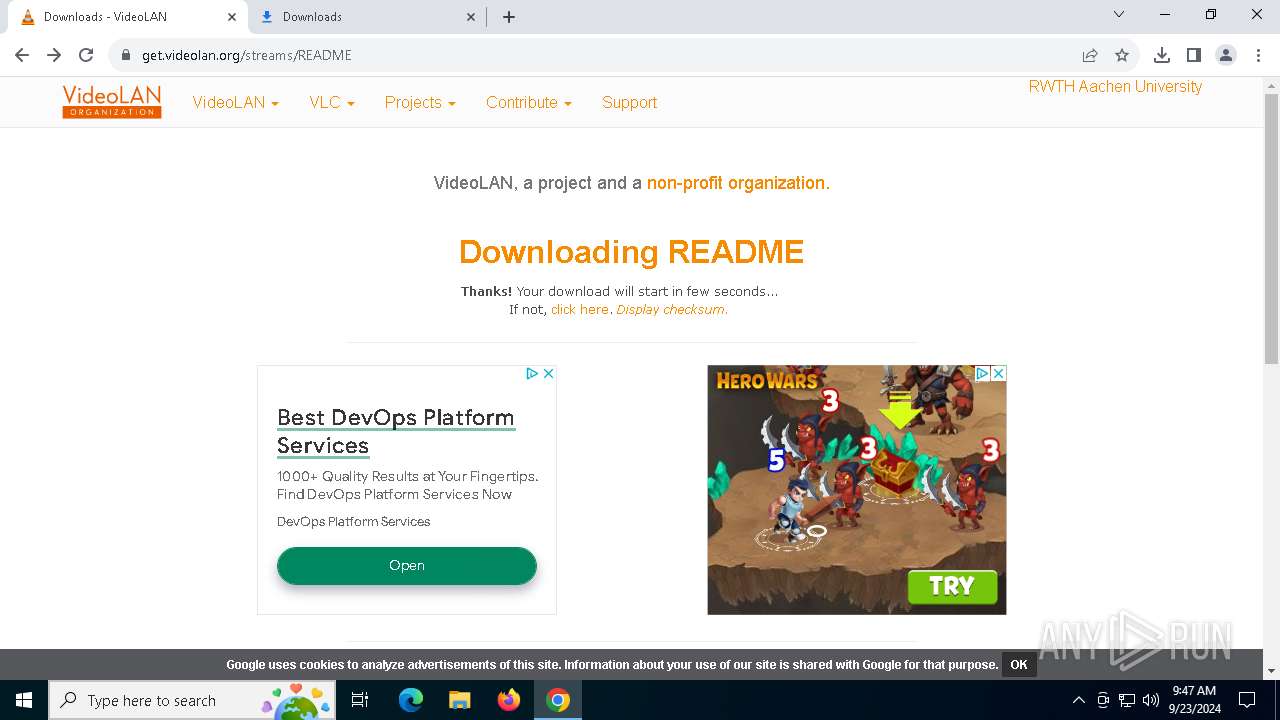Share this page using the share icon
This screenshot has height=720, width=1280.
pos(1090,55)
